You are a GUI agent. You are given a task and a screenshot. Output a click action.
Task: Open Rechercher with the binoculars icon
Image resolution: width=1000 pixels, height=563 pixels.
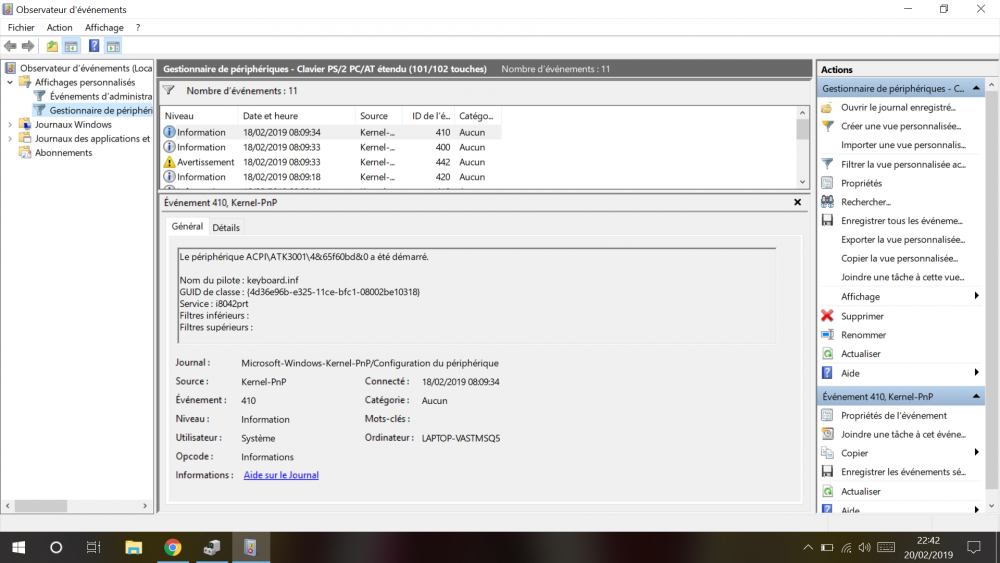(865, 202)
